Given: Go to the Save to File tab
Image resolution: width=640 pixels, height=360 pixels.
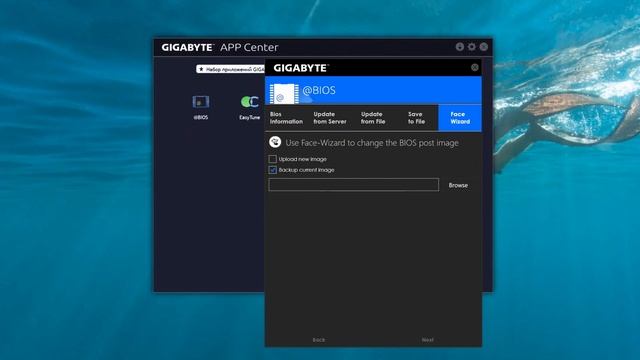Looking at the screenshot, I should (x=416, y=118).
